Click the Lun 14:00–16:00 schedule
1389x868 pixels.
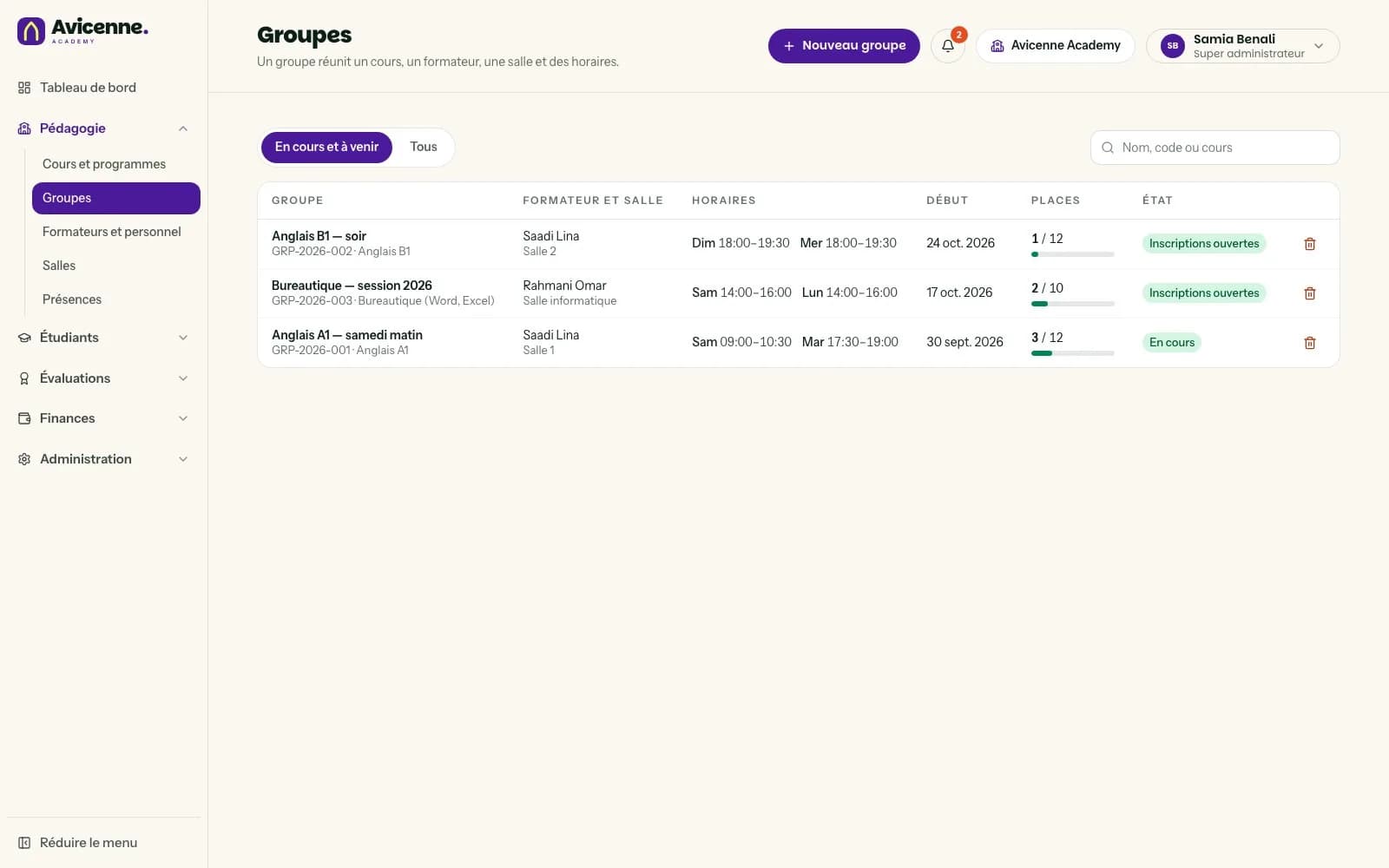tap(850, 293)
